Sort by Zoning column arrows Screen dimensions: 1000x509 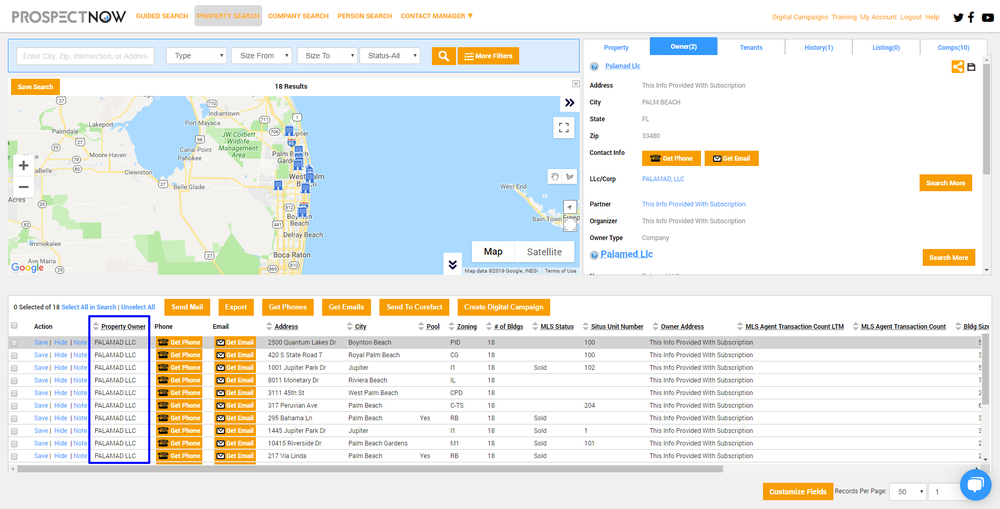452,327
